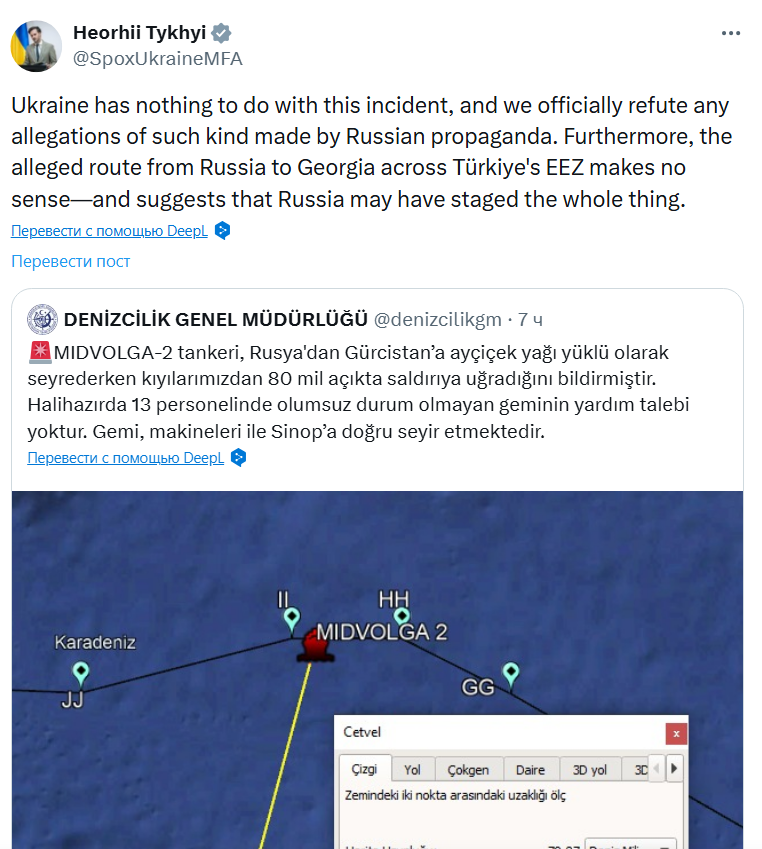Viewport: 762px width, 849px height.
Task: Click Heorhii Tykhyi's profile avatar
Action: pos(36,46)
